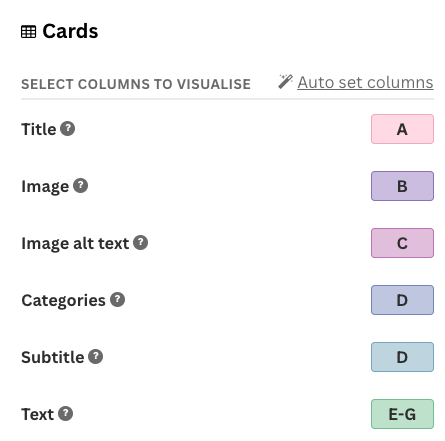The height and width of the screenshot is (441, 445).
Task: Open the Title help question icon
Action: point(68,128)
